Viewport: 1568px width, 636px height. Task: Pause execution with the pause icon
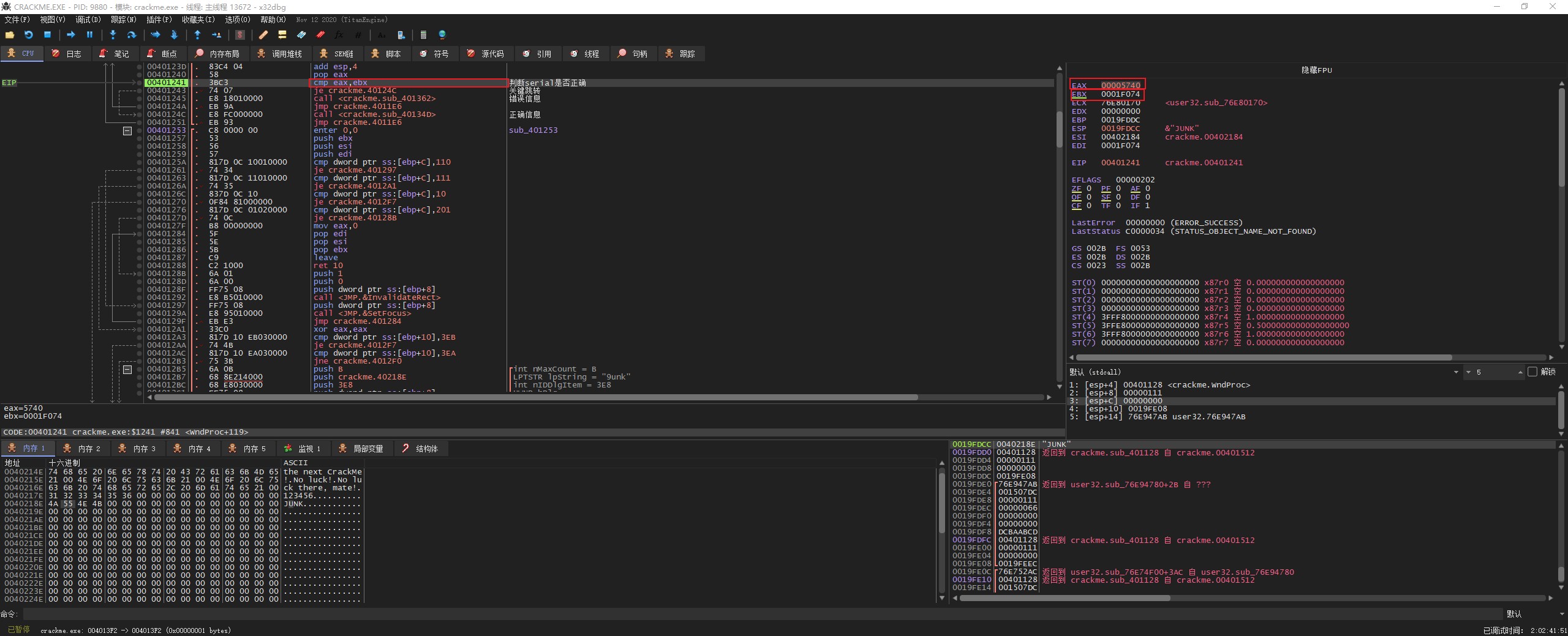[89, 35]
